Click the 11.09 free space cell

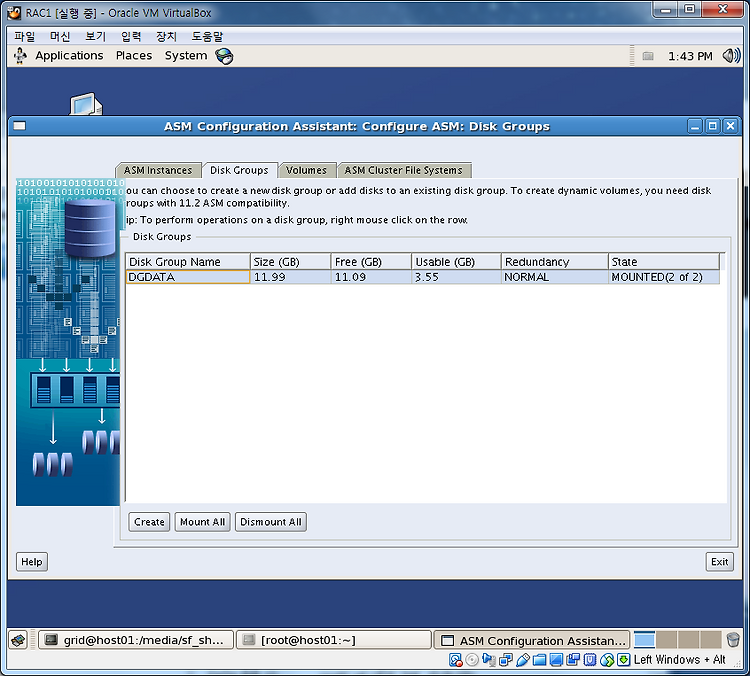click(371, 277)
